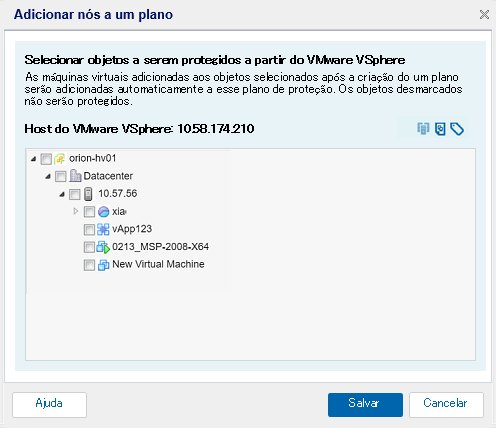Click the vApp123 vApp icon

click(x=103, y=229)
